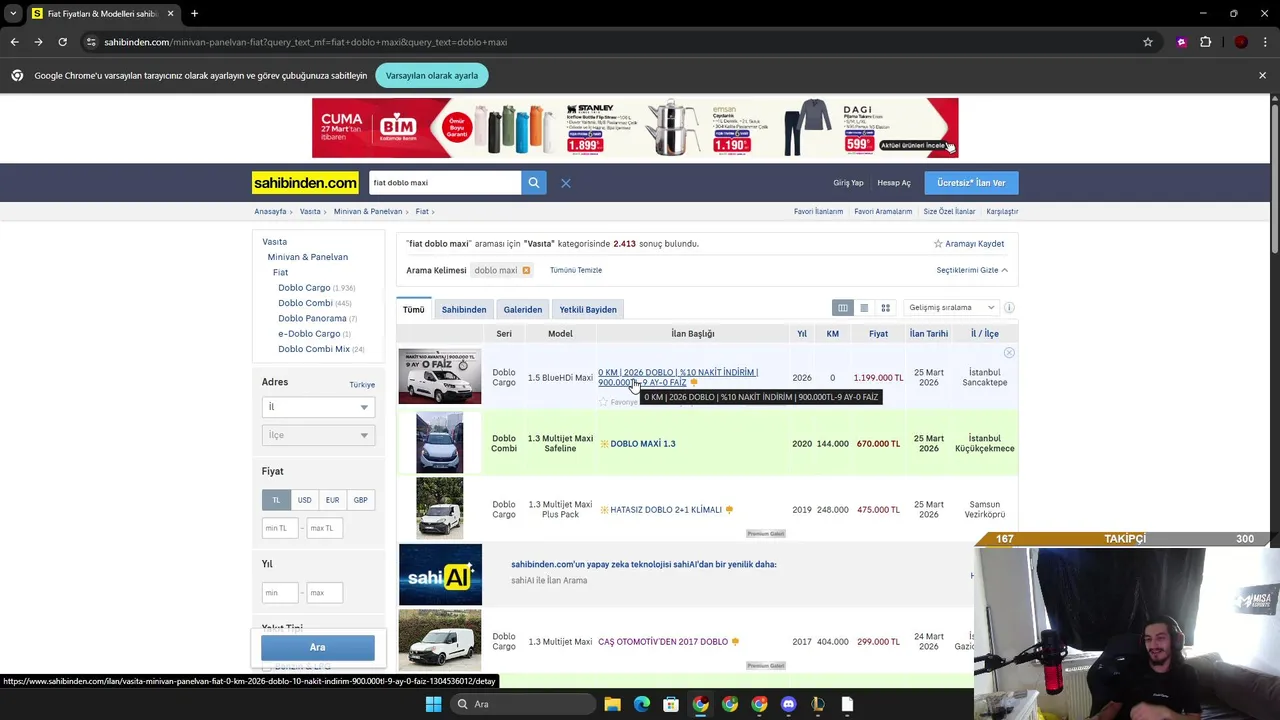Collapse Seçtiklerimi Gizle section
Screen dimensions: 1280x720
[971, 270]
